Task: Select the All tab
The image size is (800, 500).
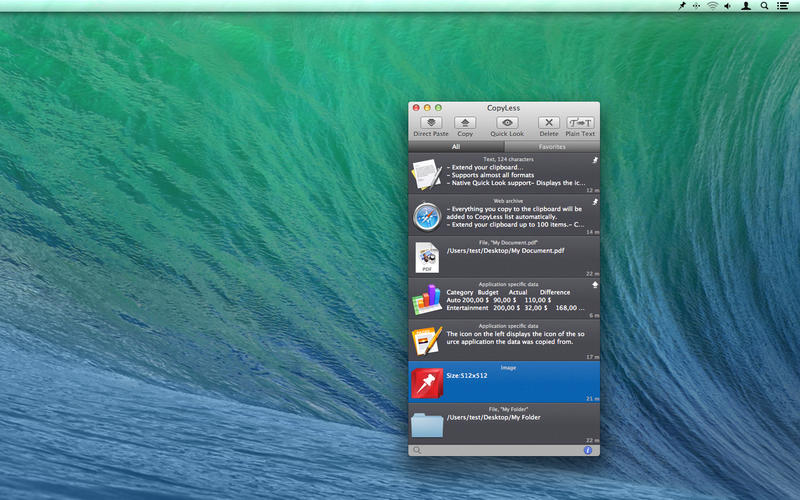Action: pyautogui.click(x=456, y=146)
